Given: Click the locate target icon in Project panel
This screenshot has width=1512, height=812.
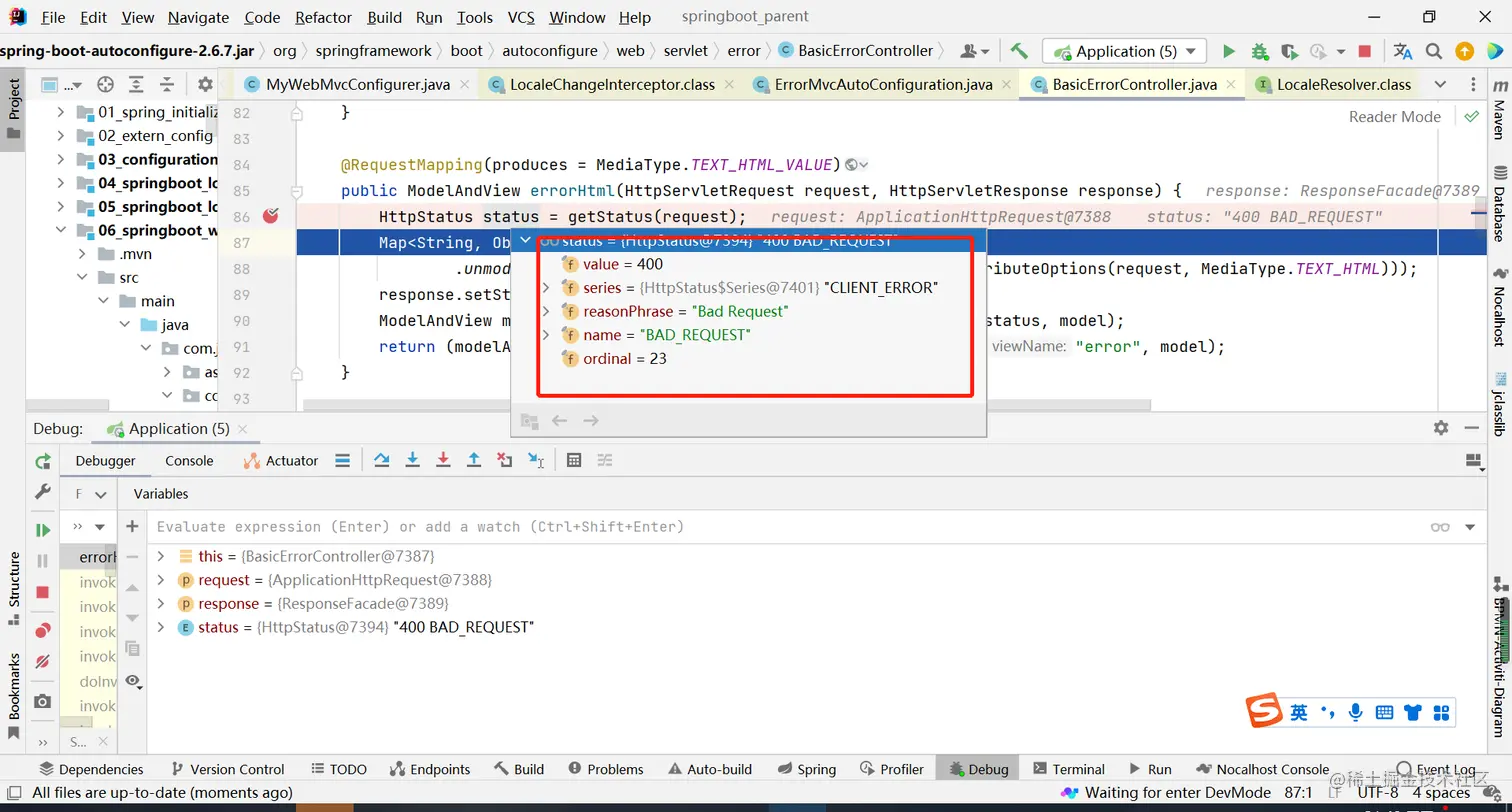Looking at the screenshot, I should (x=105, y=84).
